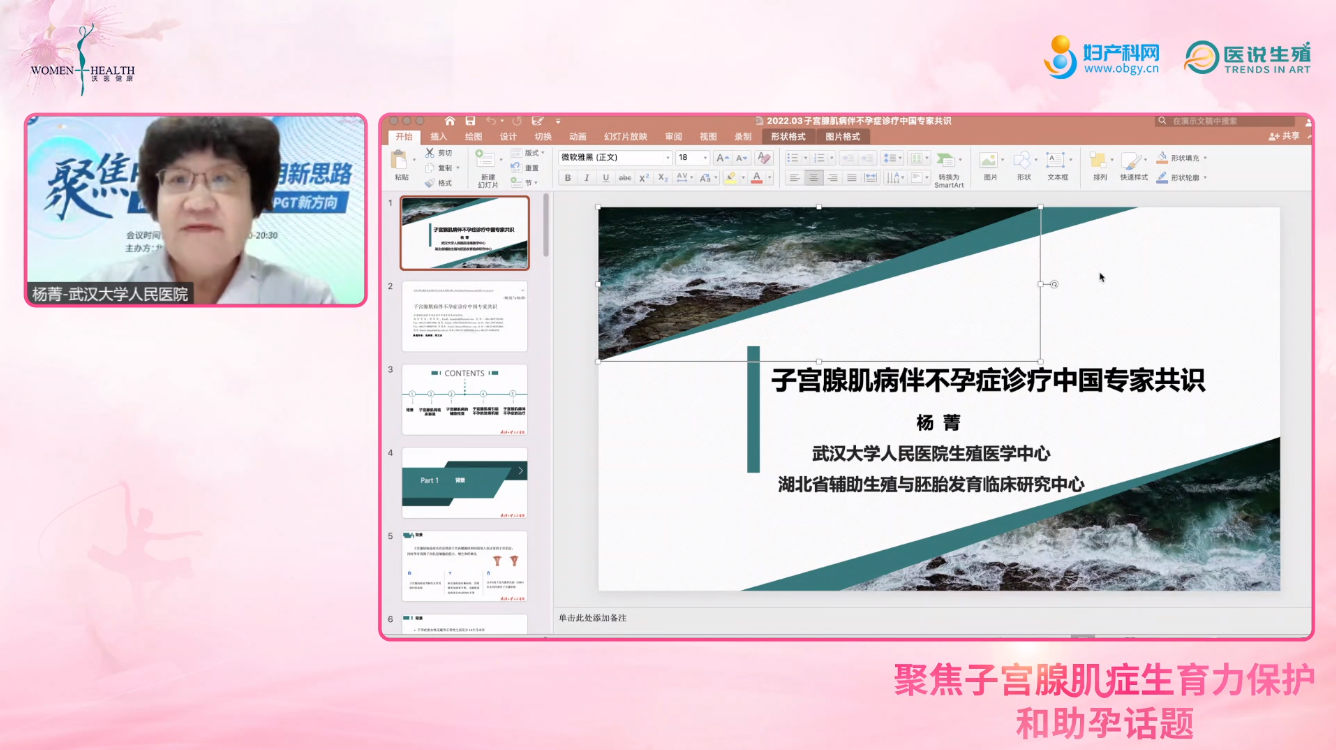This screenshot has height=750, width=1336.
Task: Click the Share (共享) button
Action: point(1285,137)
